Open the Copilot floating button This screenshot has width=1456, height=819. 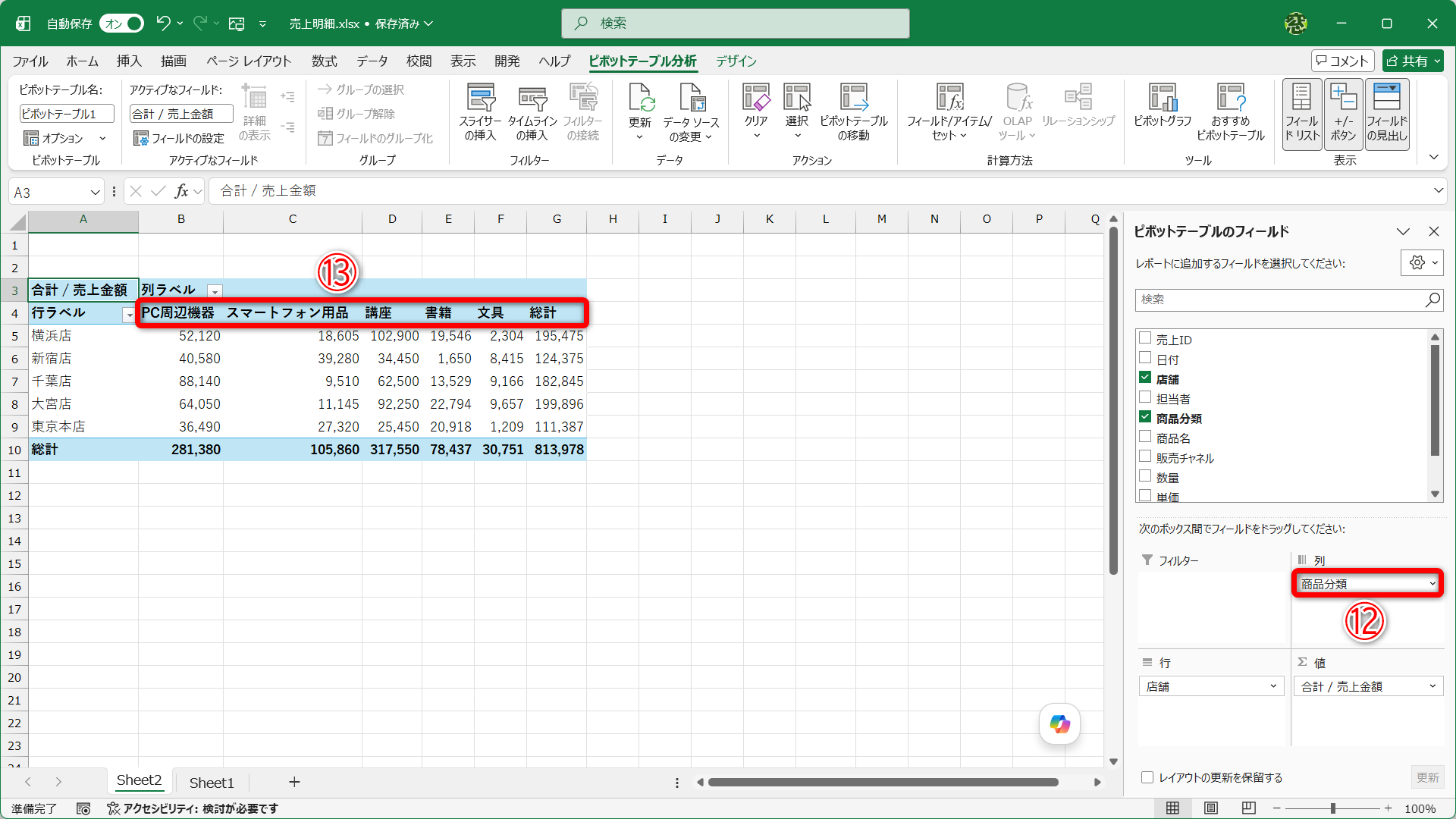1059,724
